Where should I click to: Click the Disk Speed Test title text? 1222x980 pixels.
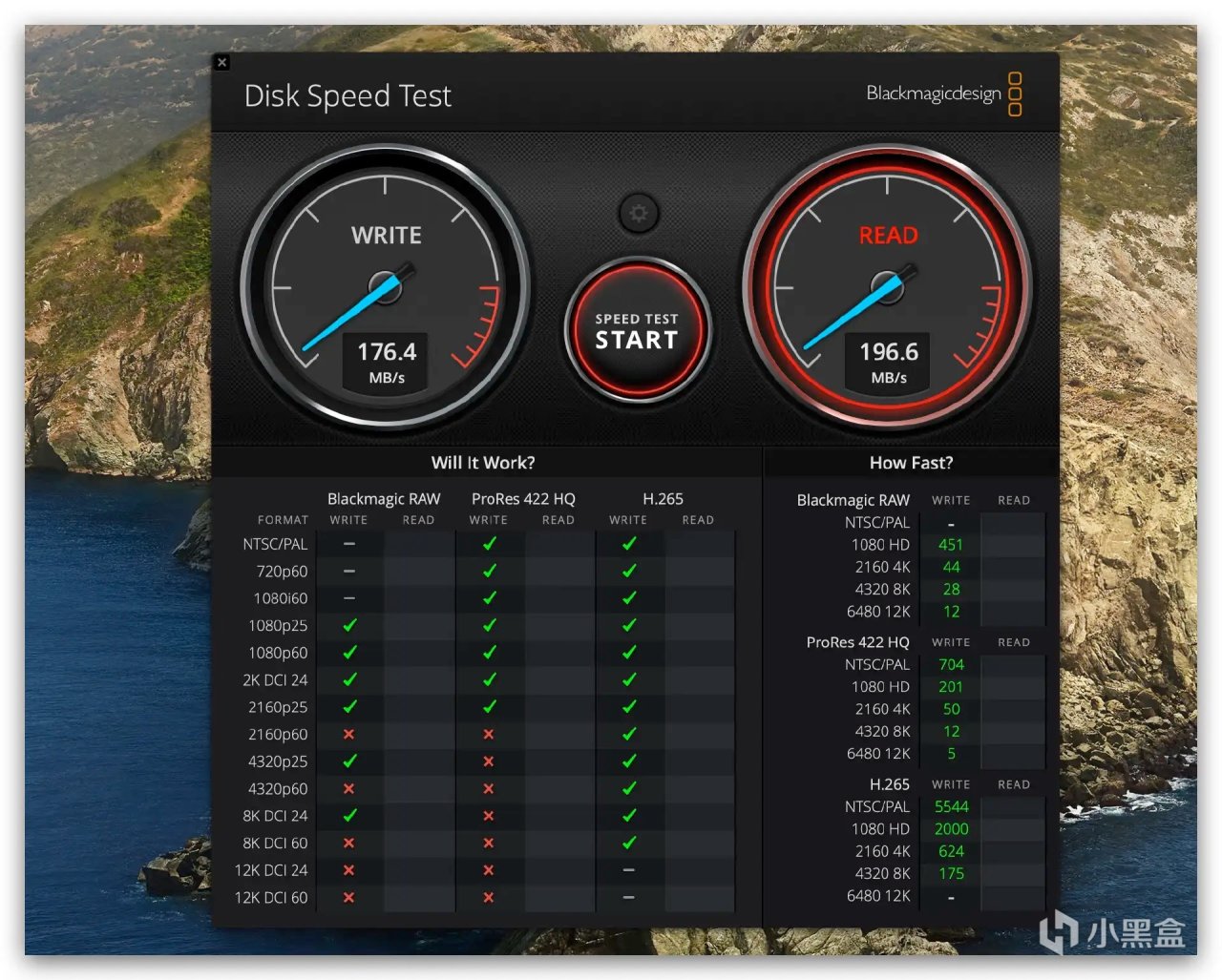[348, 96]
